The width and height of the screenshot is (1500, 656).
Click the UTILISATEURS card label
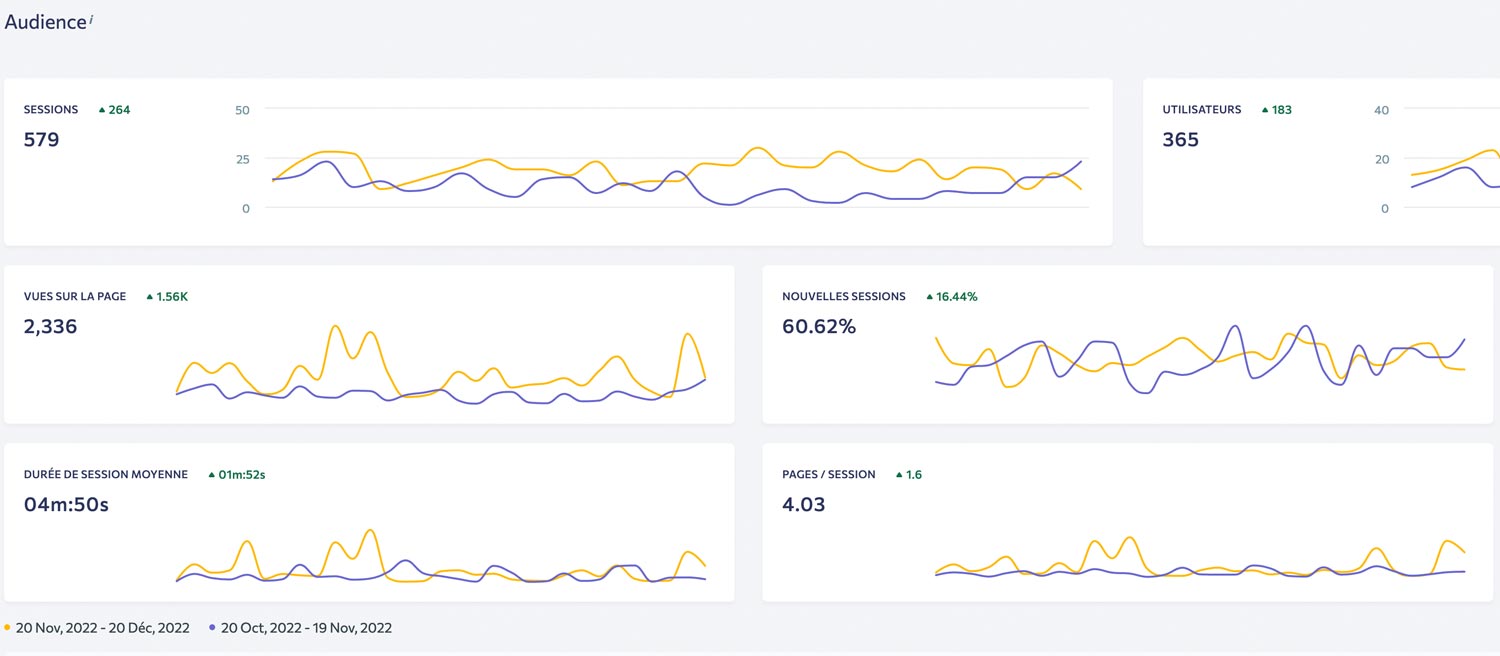click(x=1202, y=110)
